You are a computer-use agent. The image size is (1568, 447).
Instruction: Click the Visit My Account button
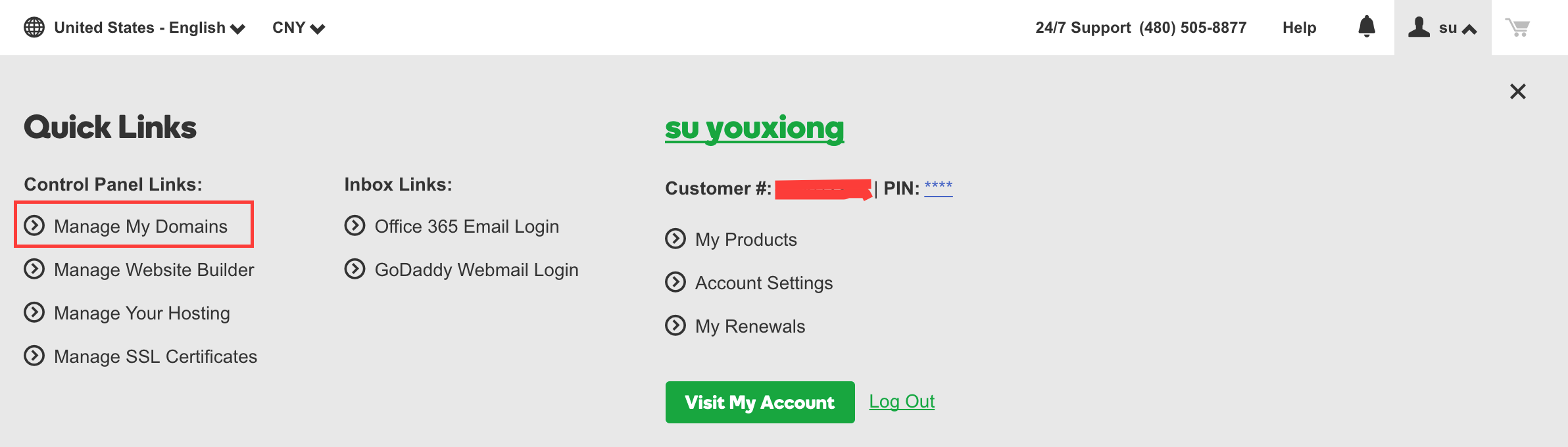760,402
